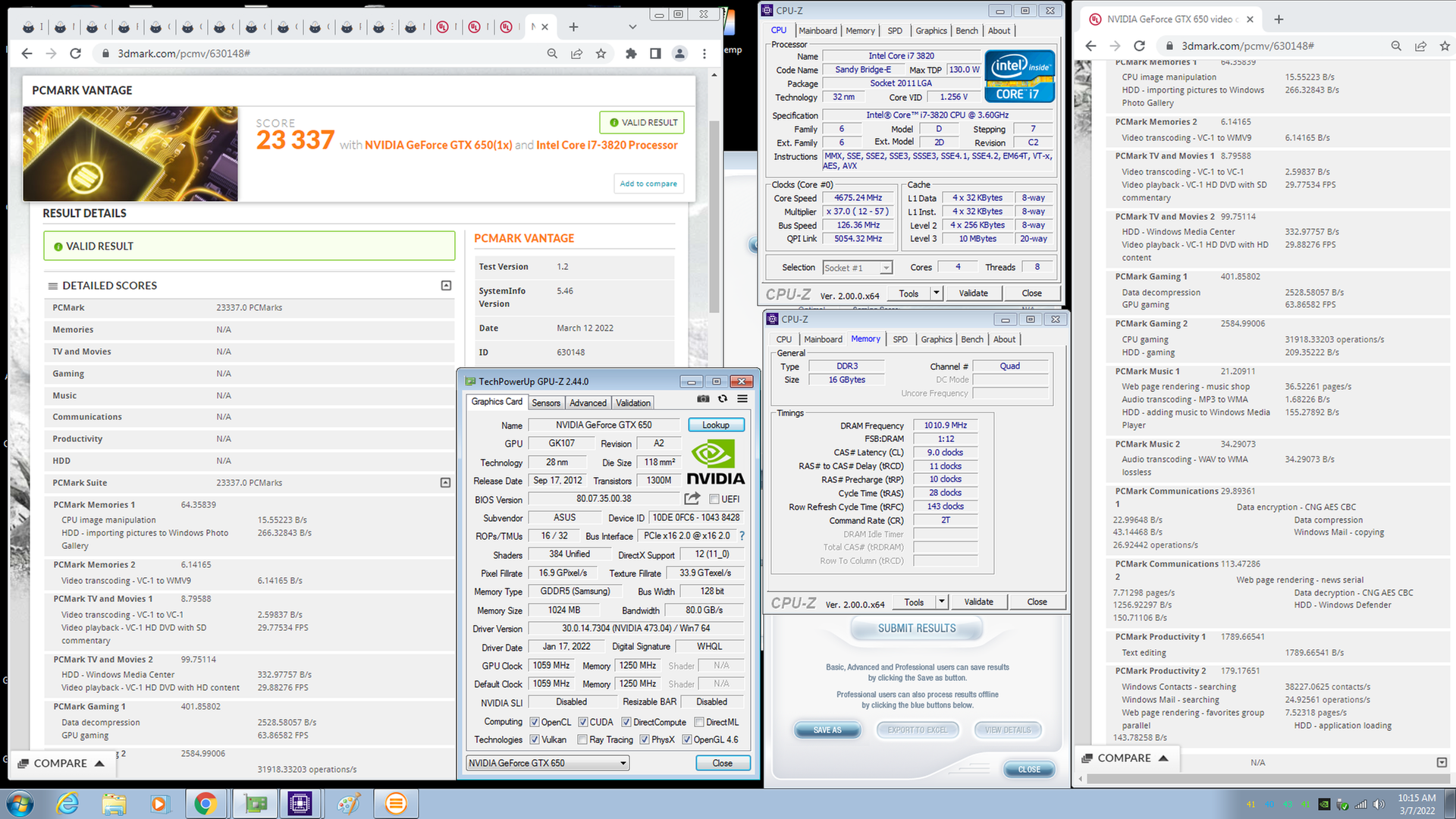The image size is (1456, 819).
Task: Go back in the left Chrome window
Action: click(27, 53)
